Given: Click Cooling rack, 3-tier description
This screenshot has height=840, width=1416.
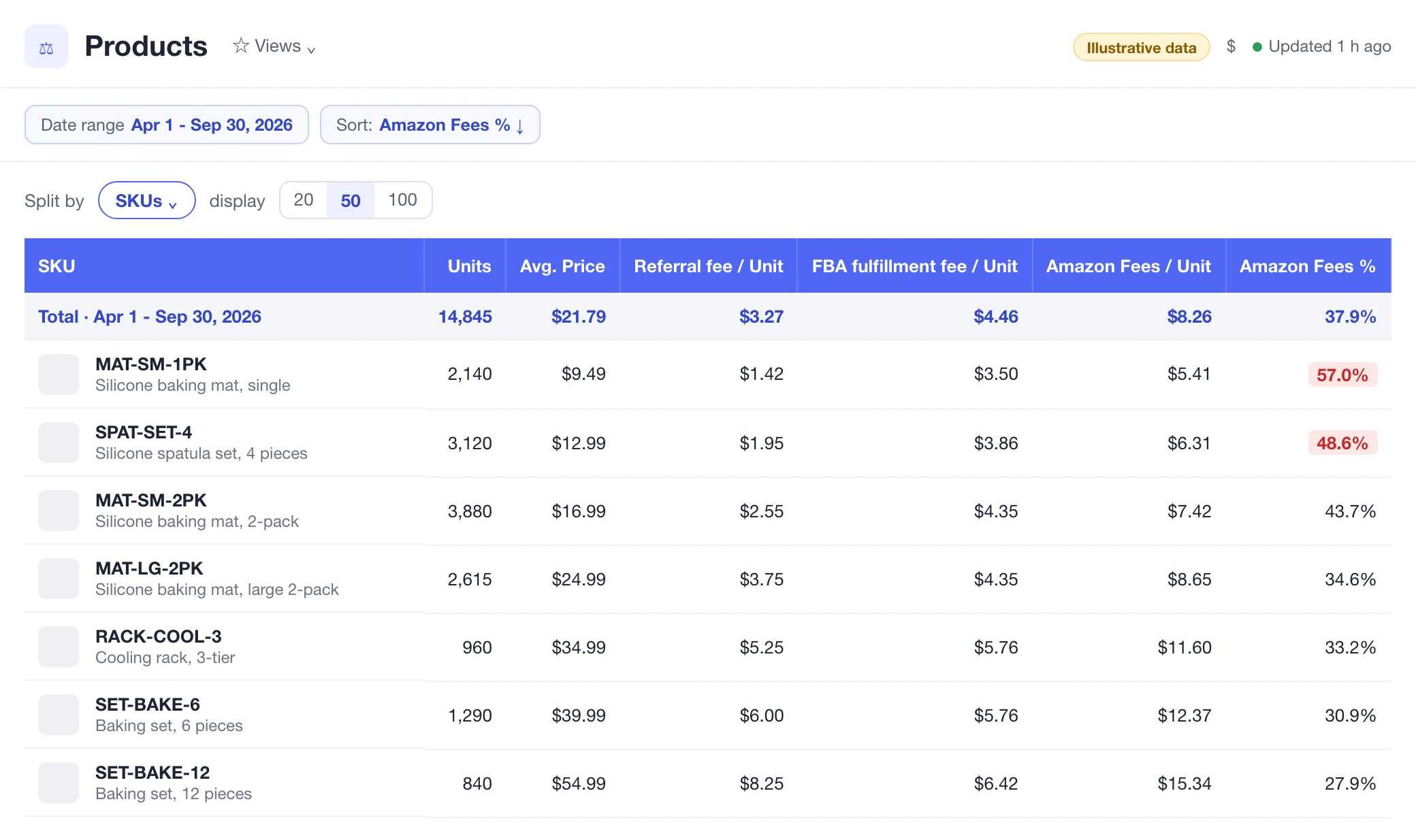Looking at the screenshot, I should [165, 658].
